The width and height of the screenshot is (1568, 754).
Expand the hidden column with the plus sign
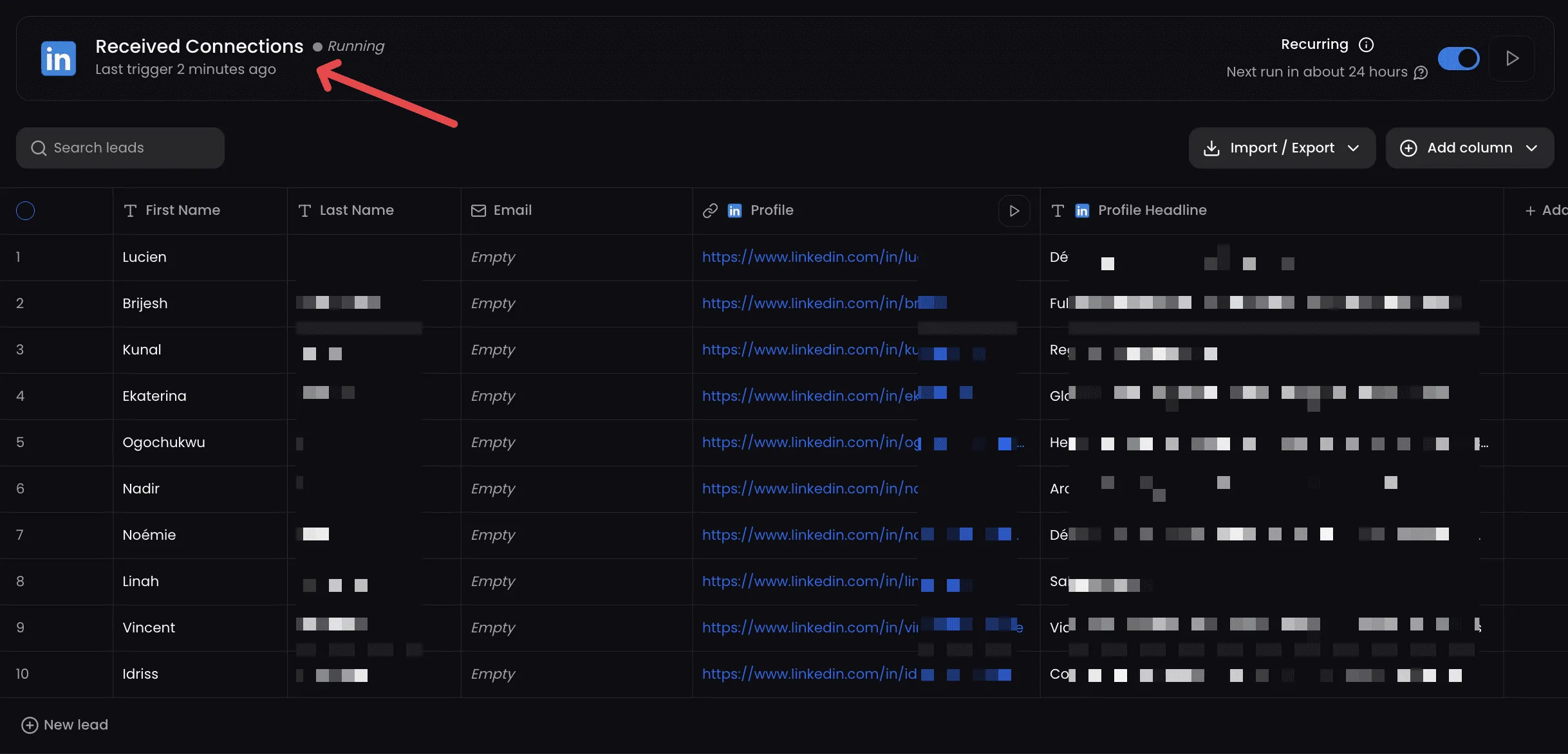click(1529, 210)
